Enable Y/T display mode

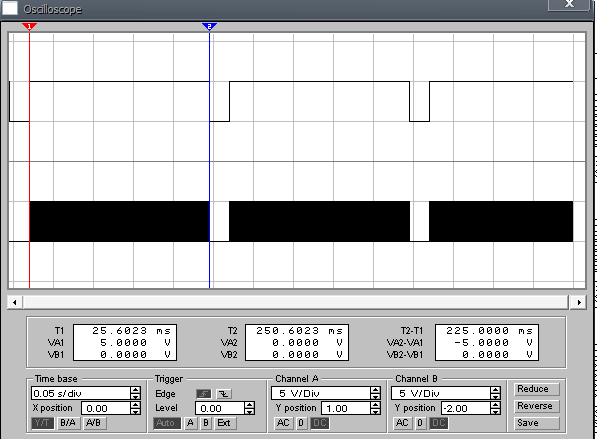pyautogui.click(x=42, y=423)
